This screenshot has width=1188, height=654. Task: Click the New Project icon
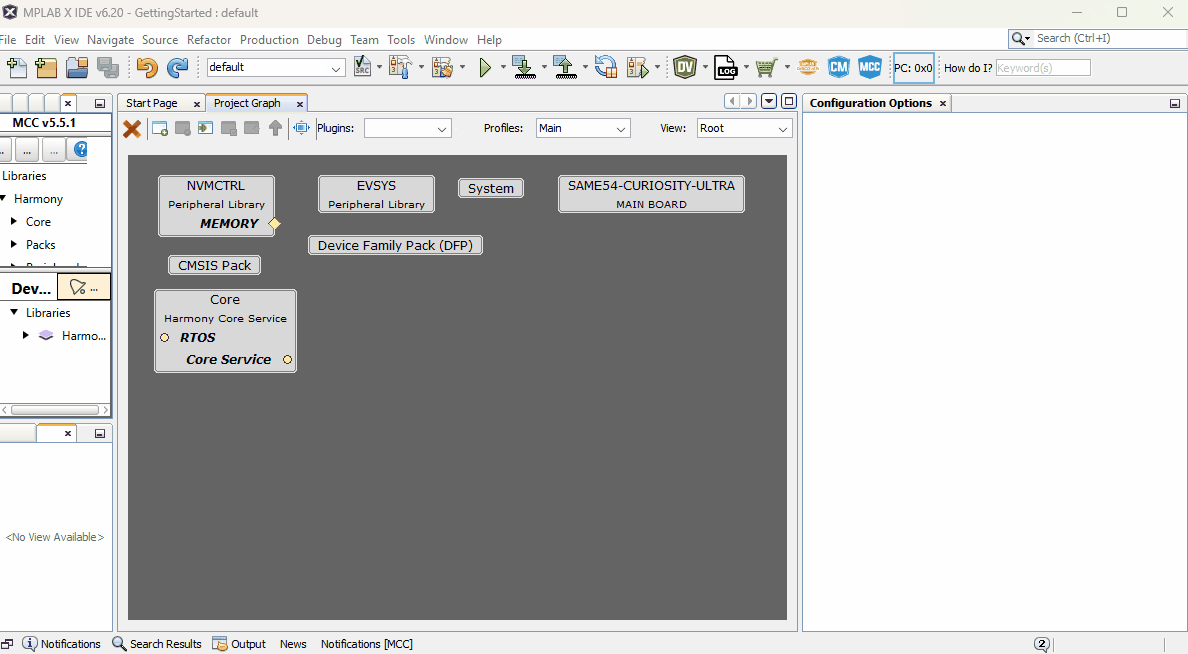click(x=46, y=67)
